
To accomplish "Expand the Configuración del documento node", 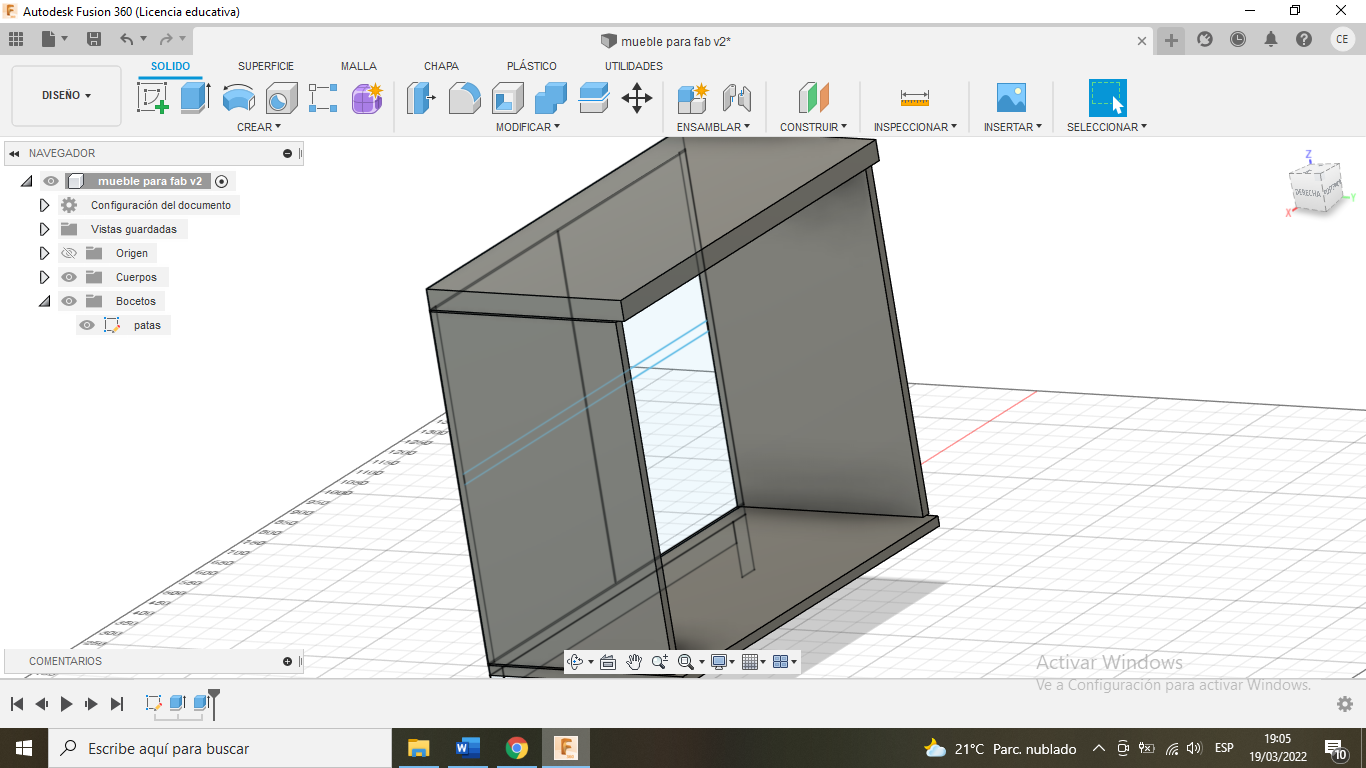I will pyautogui.click(x=44, y=205).
